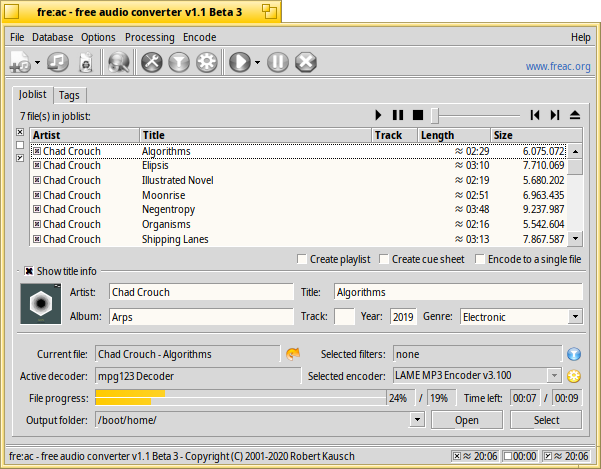
Task: Click the eject disc icon
Action: [575, 115]
